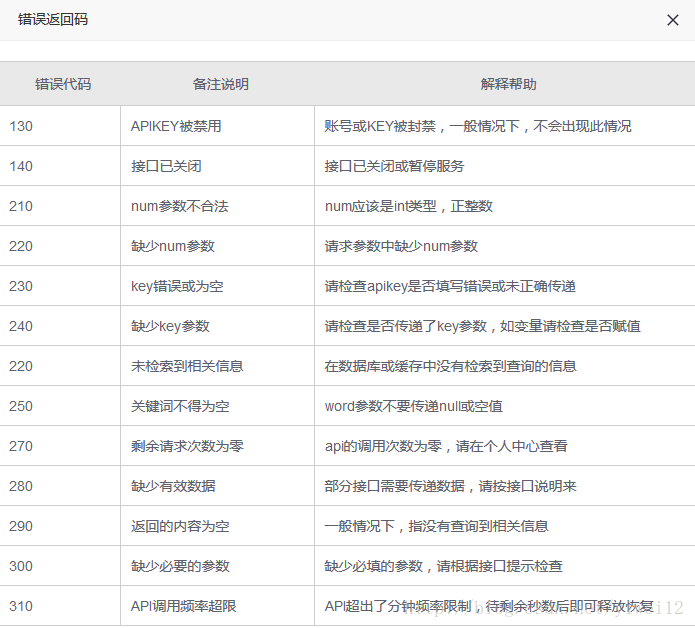The image size is (695, 628).
Task: Click the 错误代码 column header
Action: coord(63,84)
